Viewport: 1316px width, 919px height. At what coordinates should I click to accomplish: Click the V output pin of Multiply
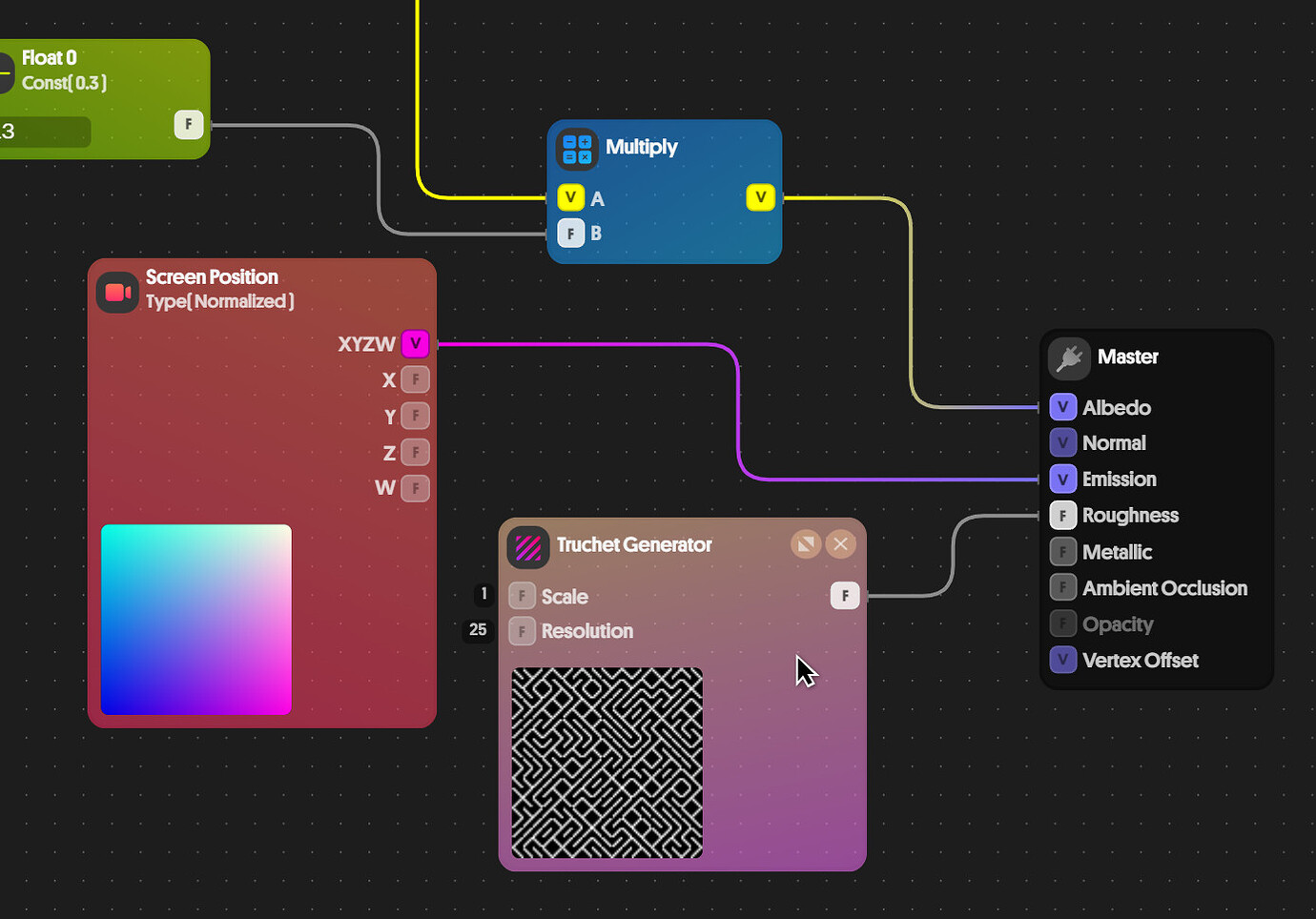coord(760,197)
